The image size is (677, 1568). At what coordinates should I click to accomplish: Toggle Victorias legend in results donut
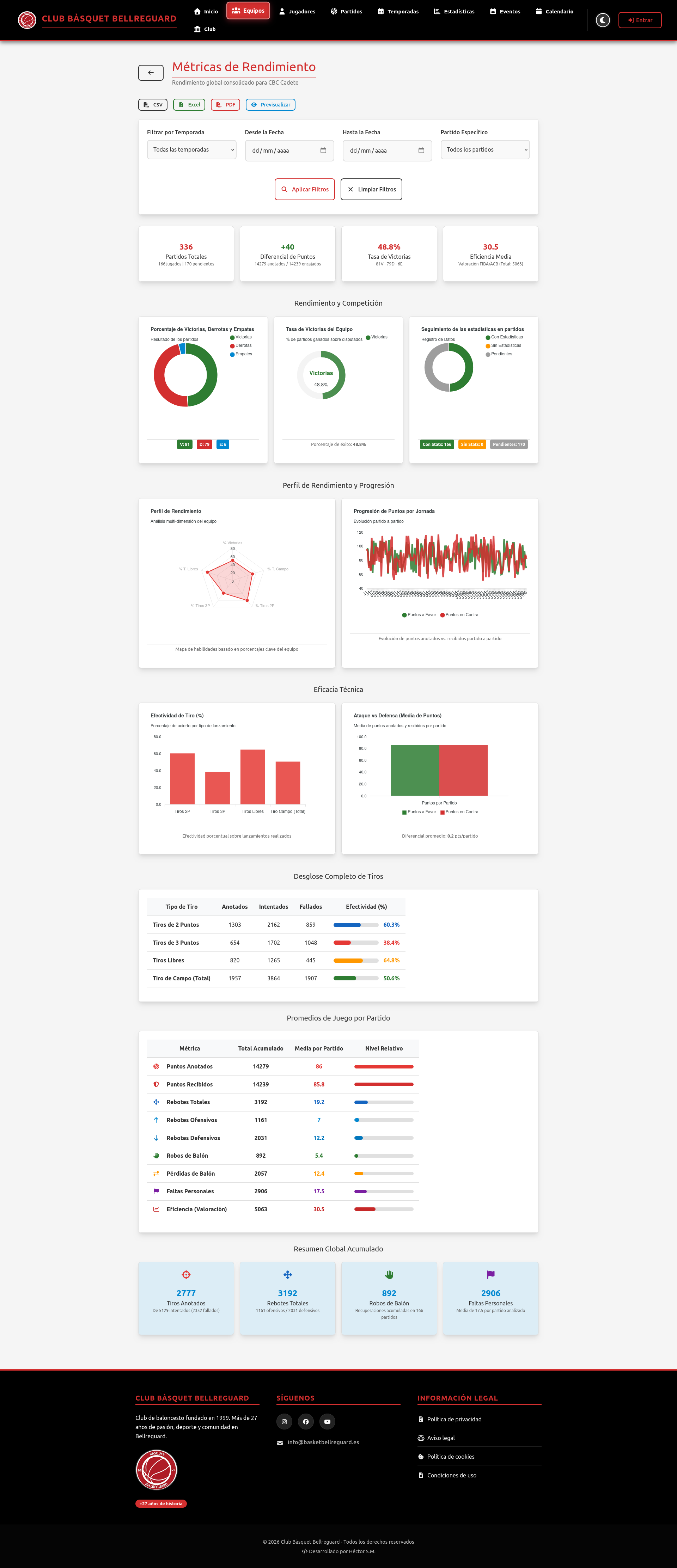pyautogui.click(x=241, y=337)
